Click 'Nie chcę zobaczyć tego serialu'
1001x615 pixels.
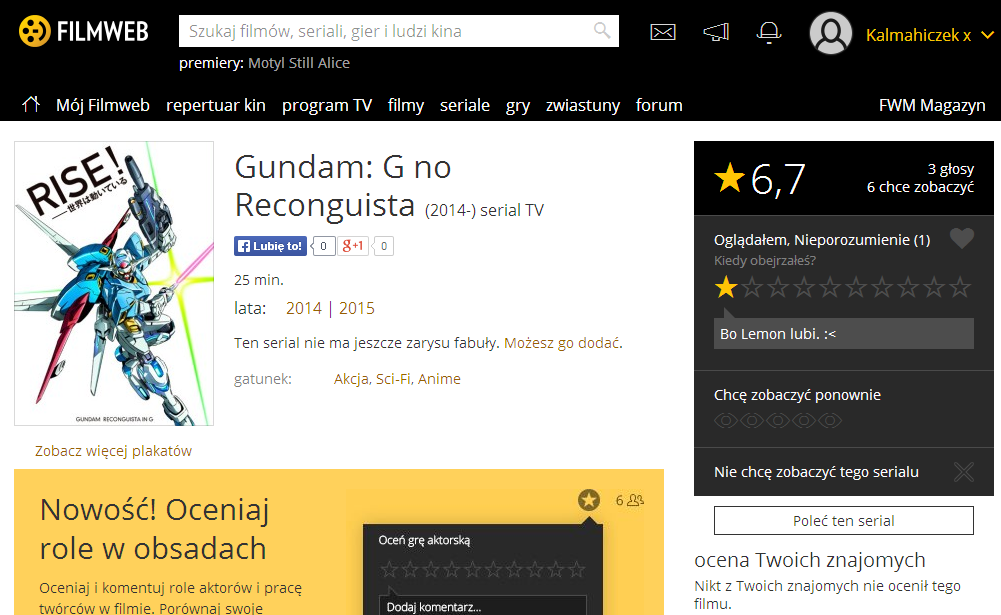click(816, 472)
